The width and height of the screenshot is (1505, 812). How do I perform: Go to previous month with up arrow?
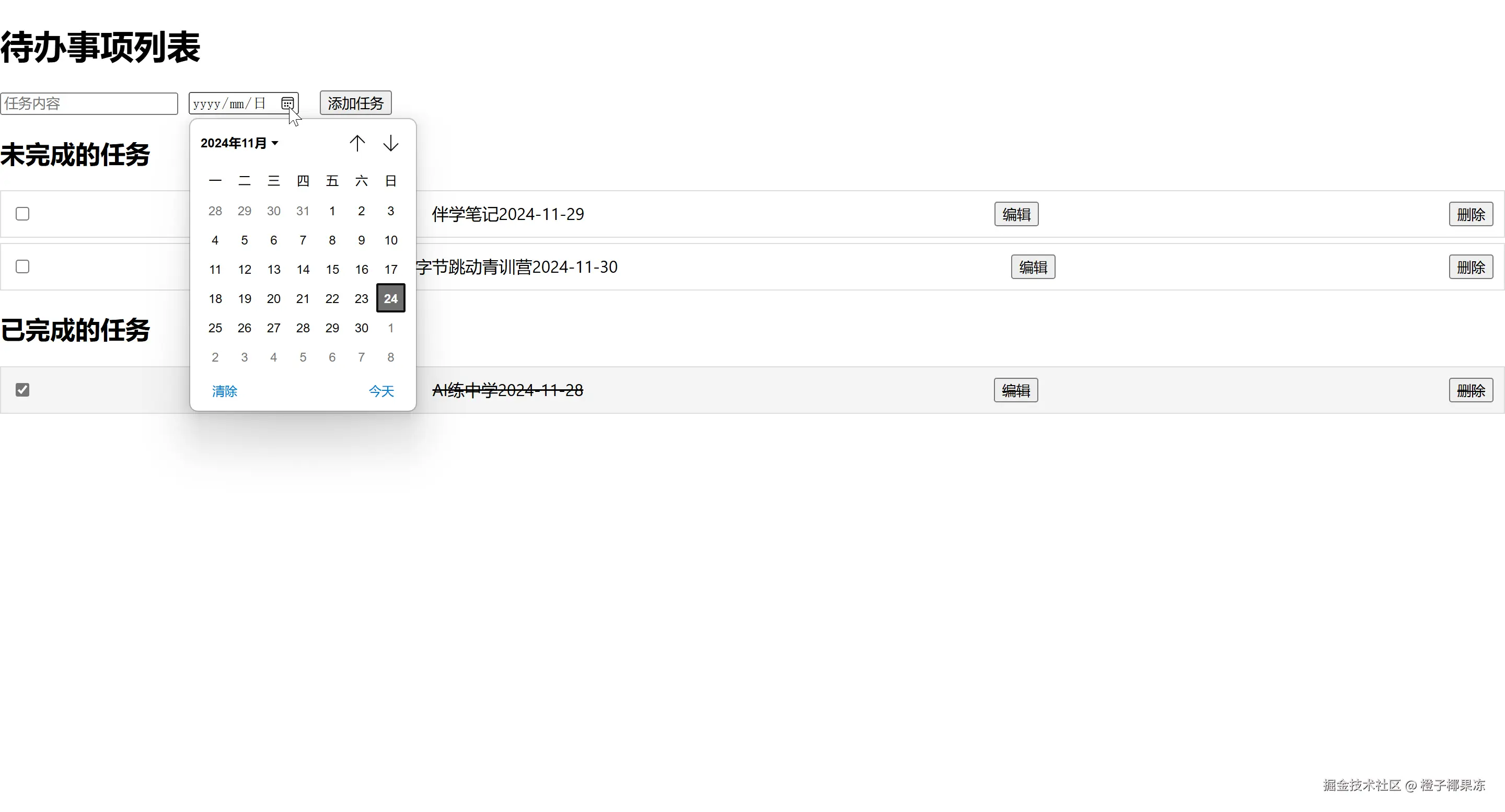(x=357, y=143)
